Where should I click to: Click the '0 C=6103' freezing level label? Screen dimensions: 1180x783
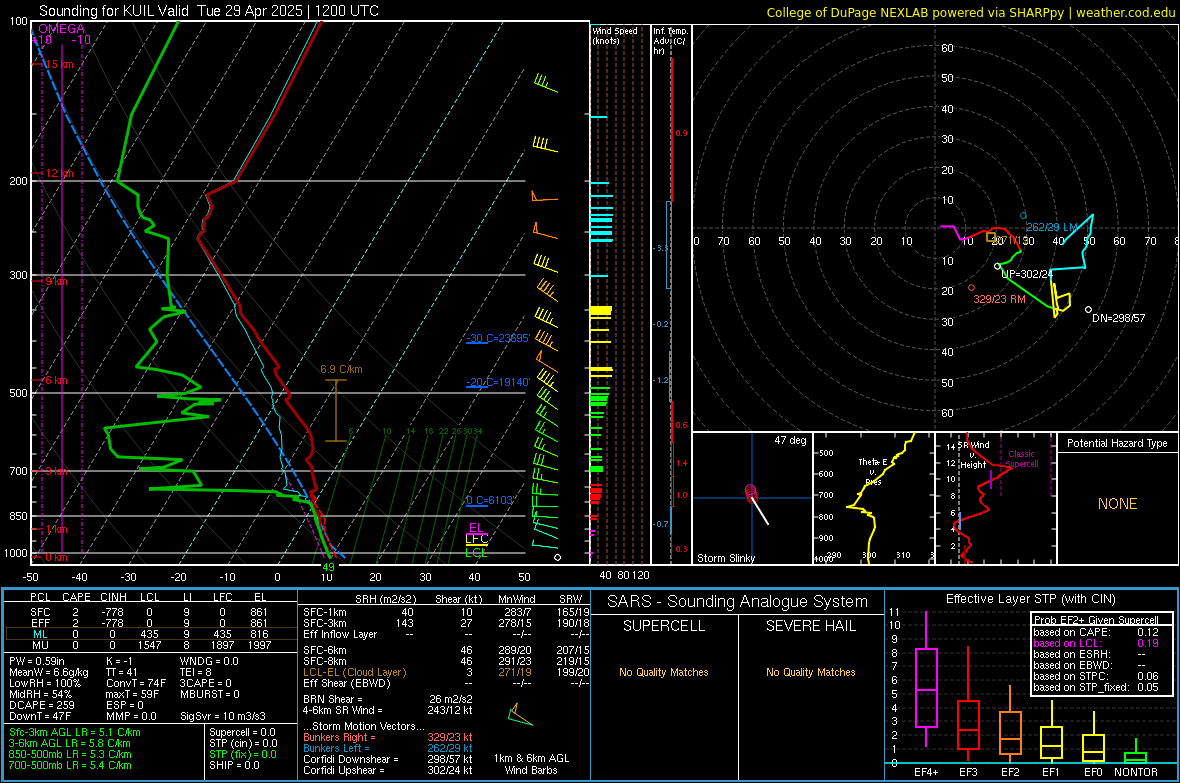(490, 500)
